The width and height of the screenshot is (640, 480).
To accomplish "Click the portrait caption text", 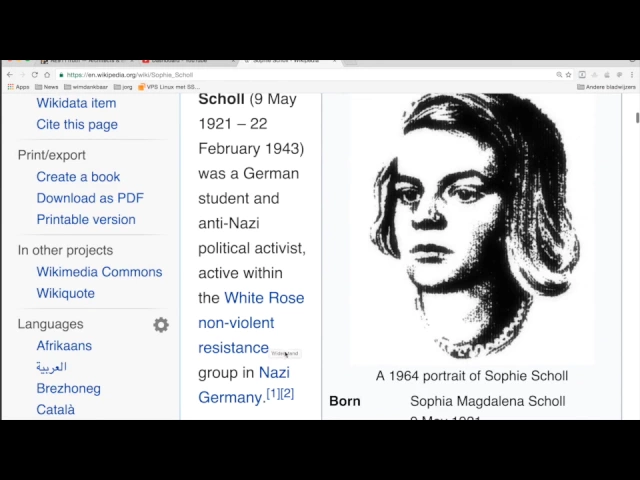I will pos(472,376).
